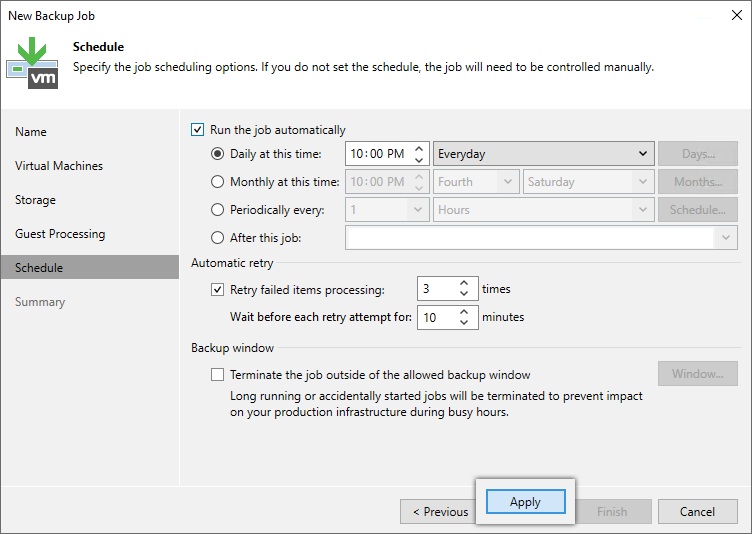Viewport: 752px width, 534px height.
Task: Click the 'Wait before each retry attempt for:' label
Action: click(x=321, y=317)
